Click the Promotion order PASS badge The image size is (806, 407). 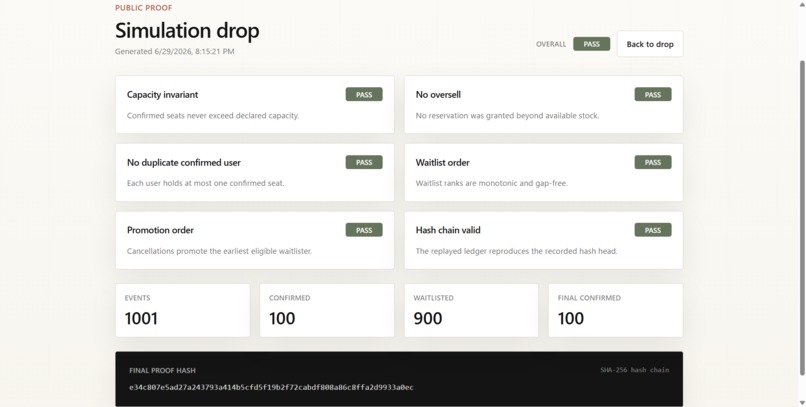click(x=364, y=230)
